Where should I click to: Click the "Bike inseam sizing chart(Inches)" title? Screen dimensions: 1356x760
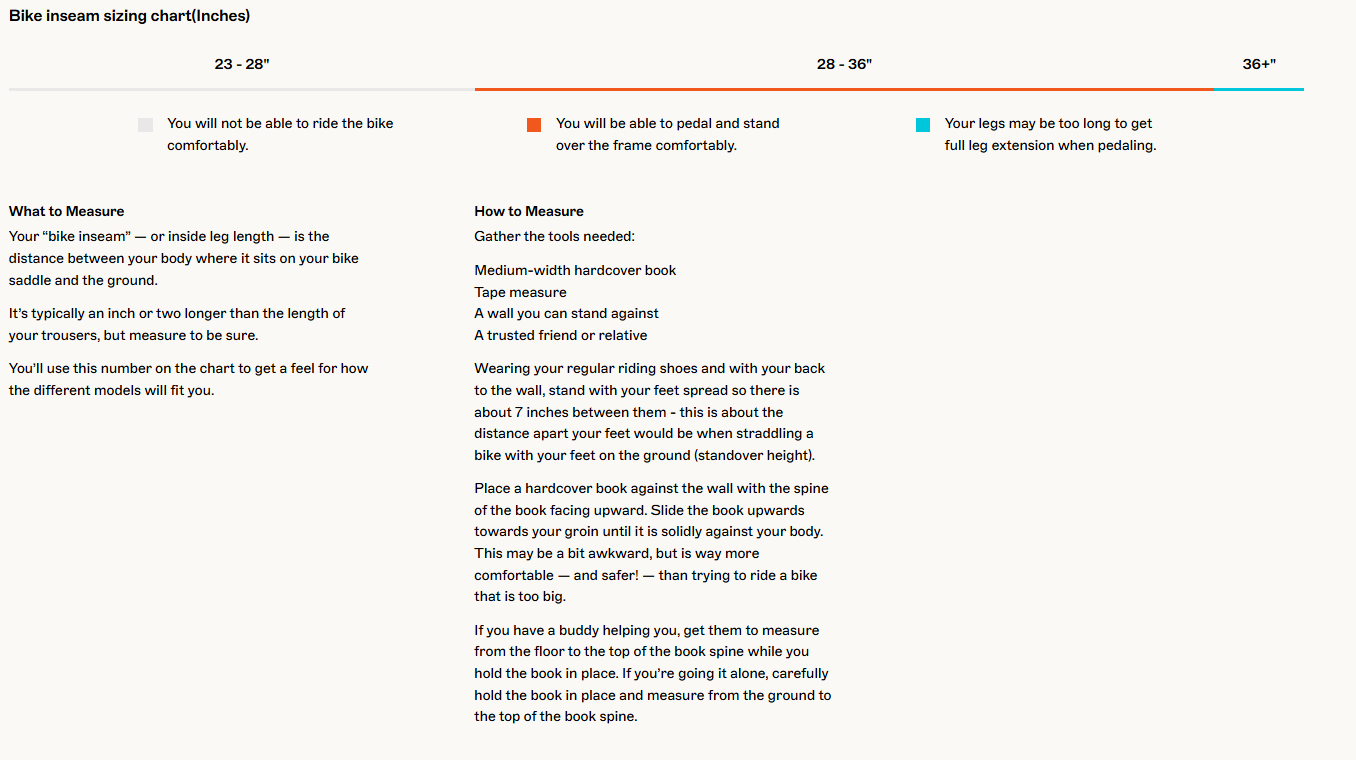point(130,16)
